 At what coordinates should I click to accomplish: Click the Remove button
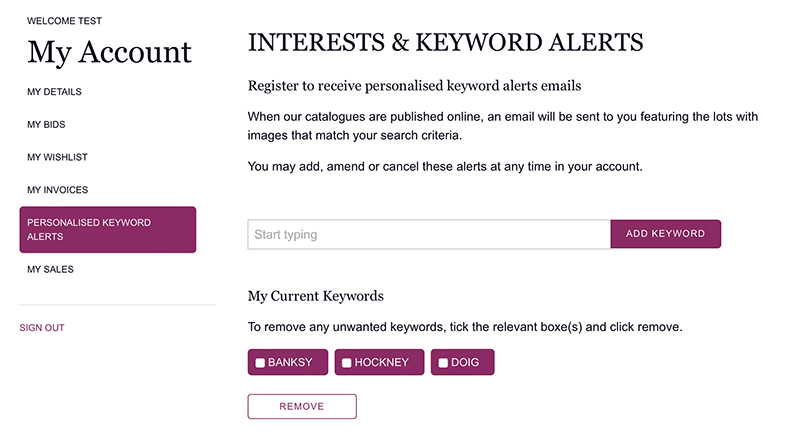click(302, 407)
